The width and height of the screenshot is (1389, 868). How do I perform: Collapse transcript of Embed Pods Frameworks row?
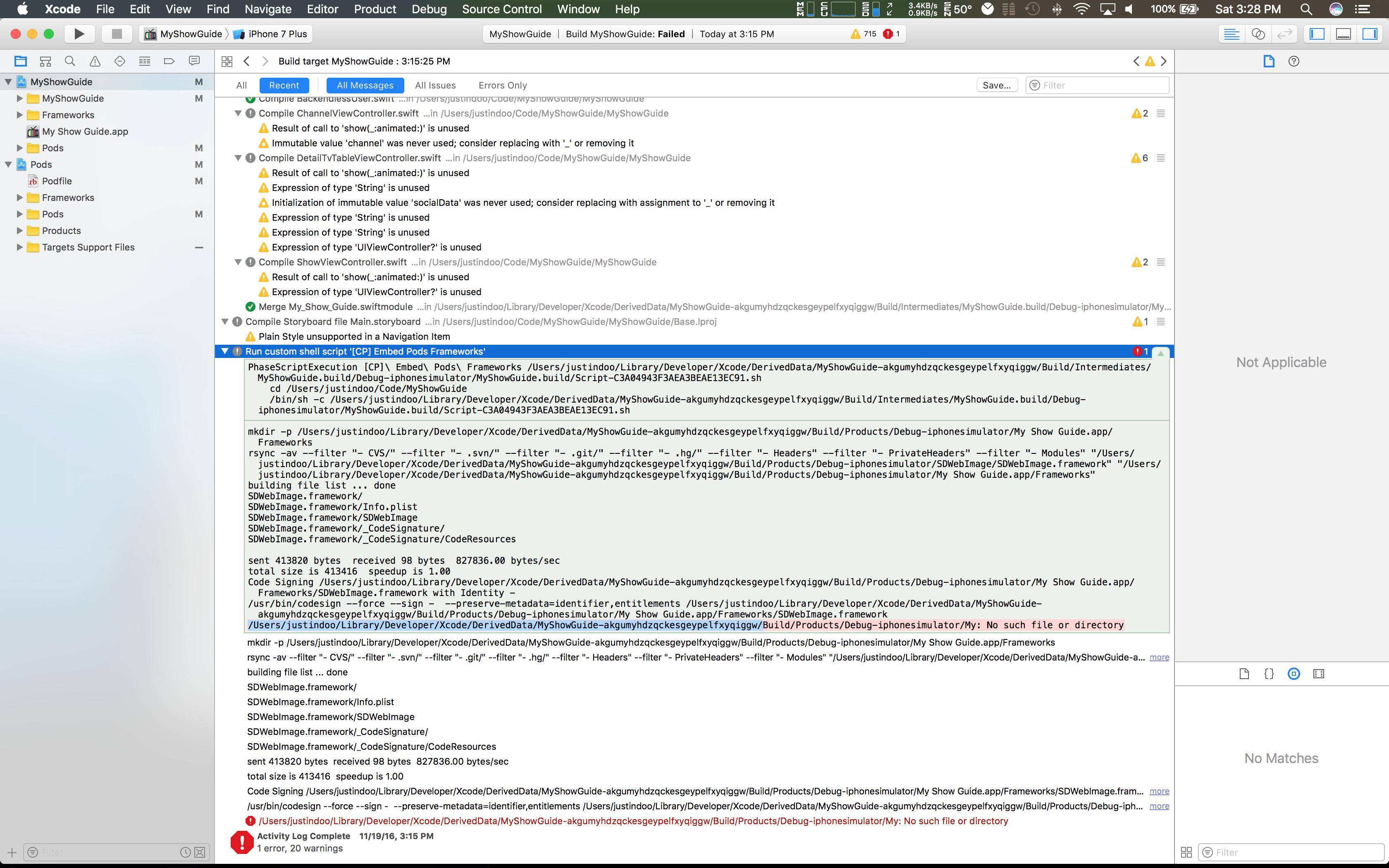pyautogui.click(x=1160, y=353)
